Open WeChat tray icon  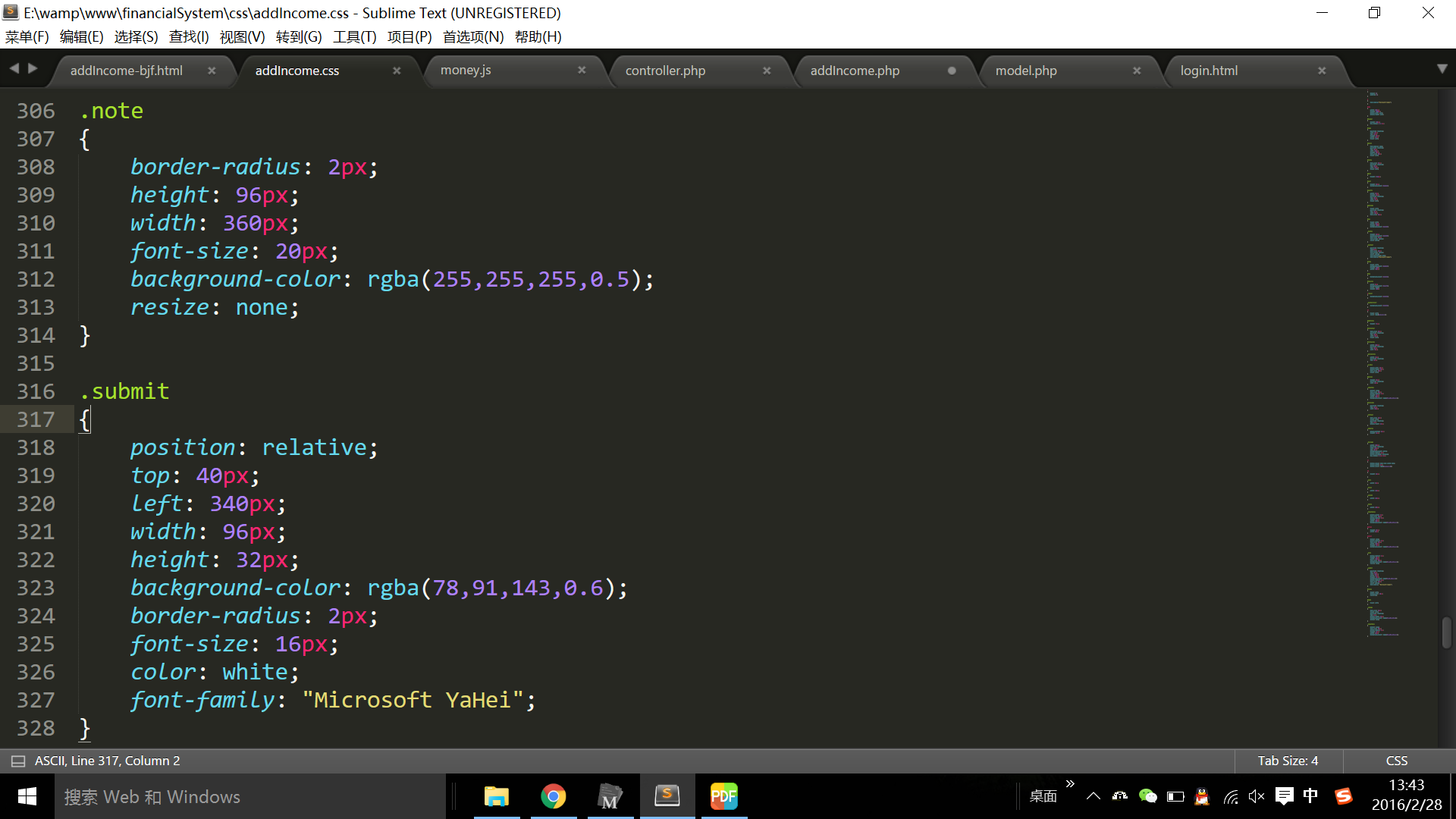point(1147,796)
